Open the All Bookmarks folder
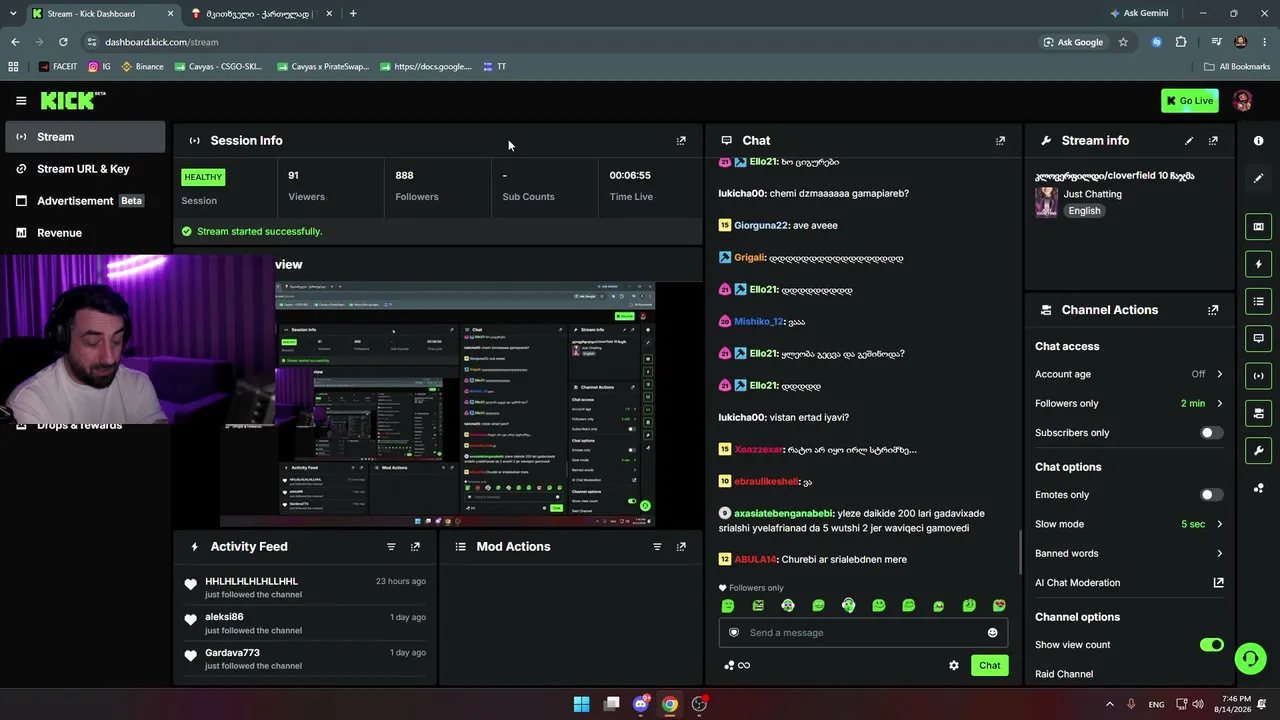 [1237, 67]
